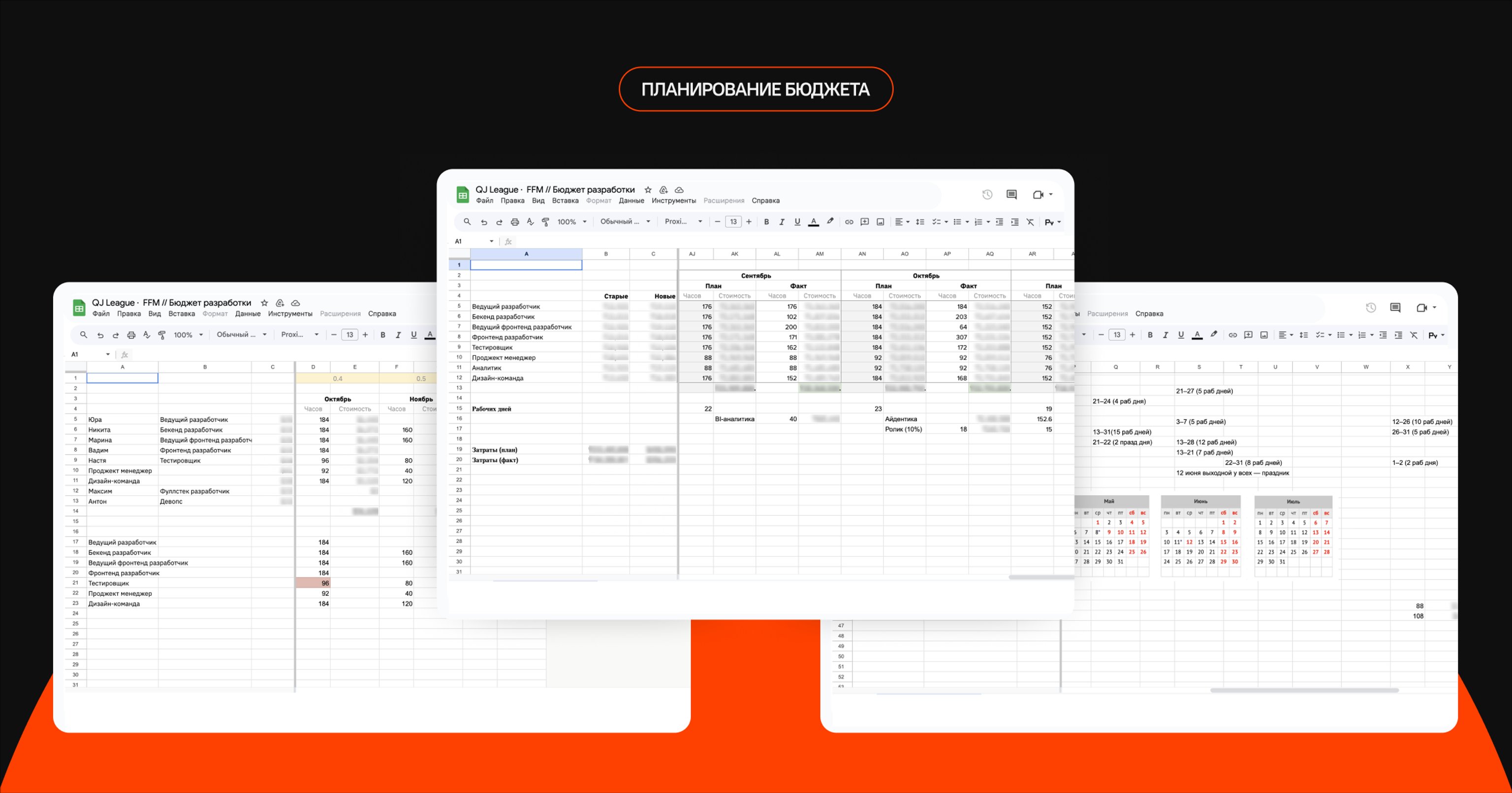Star the document in center window

648,190
